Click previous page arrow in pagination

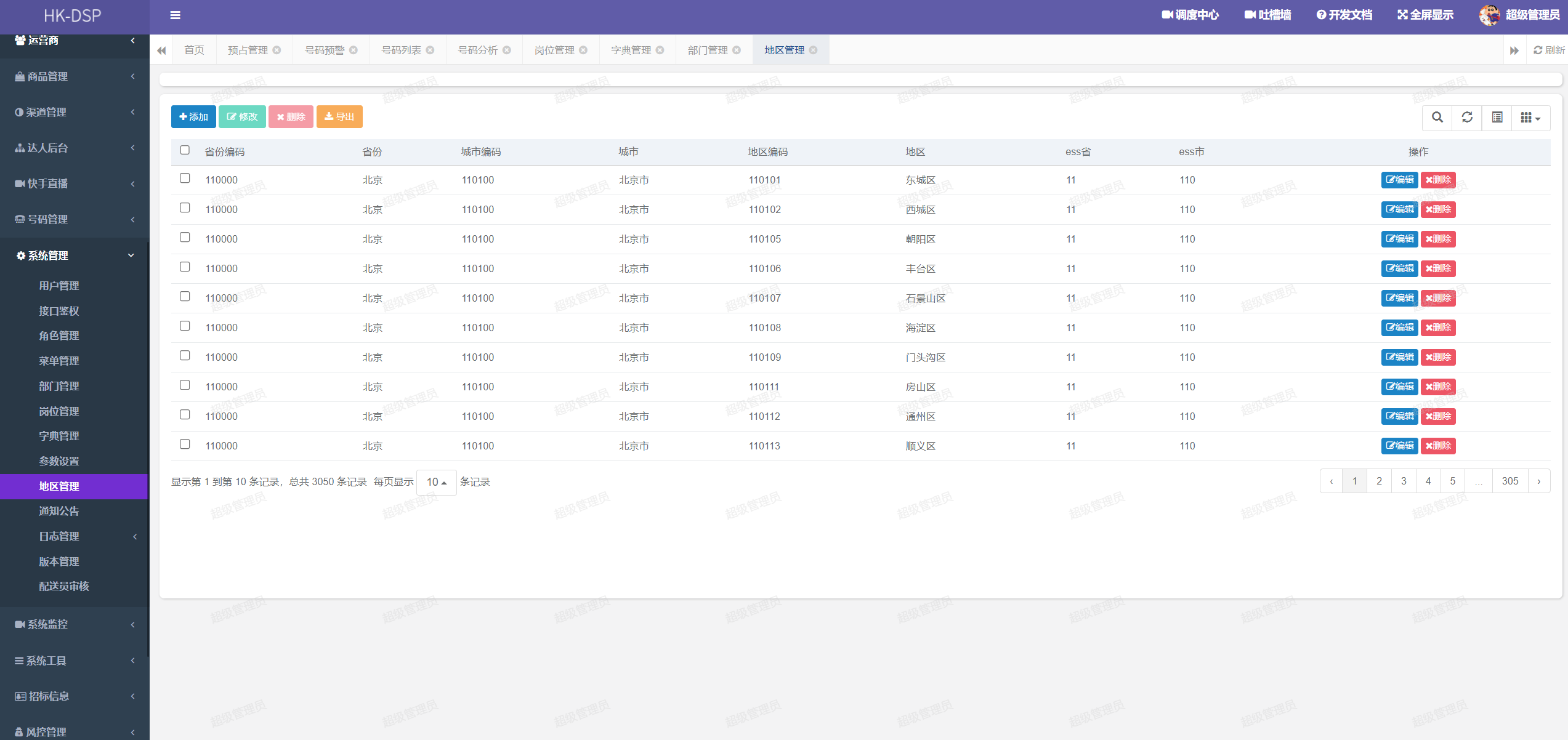[x=1332, y=481]
